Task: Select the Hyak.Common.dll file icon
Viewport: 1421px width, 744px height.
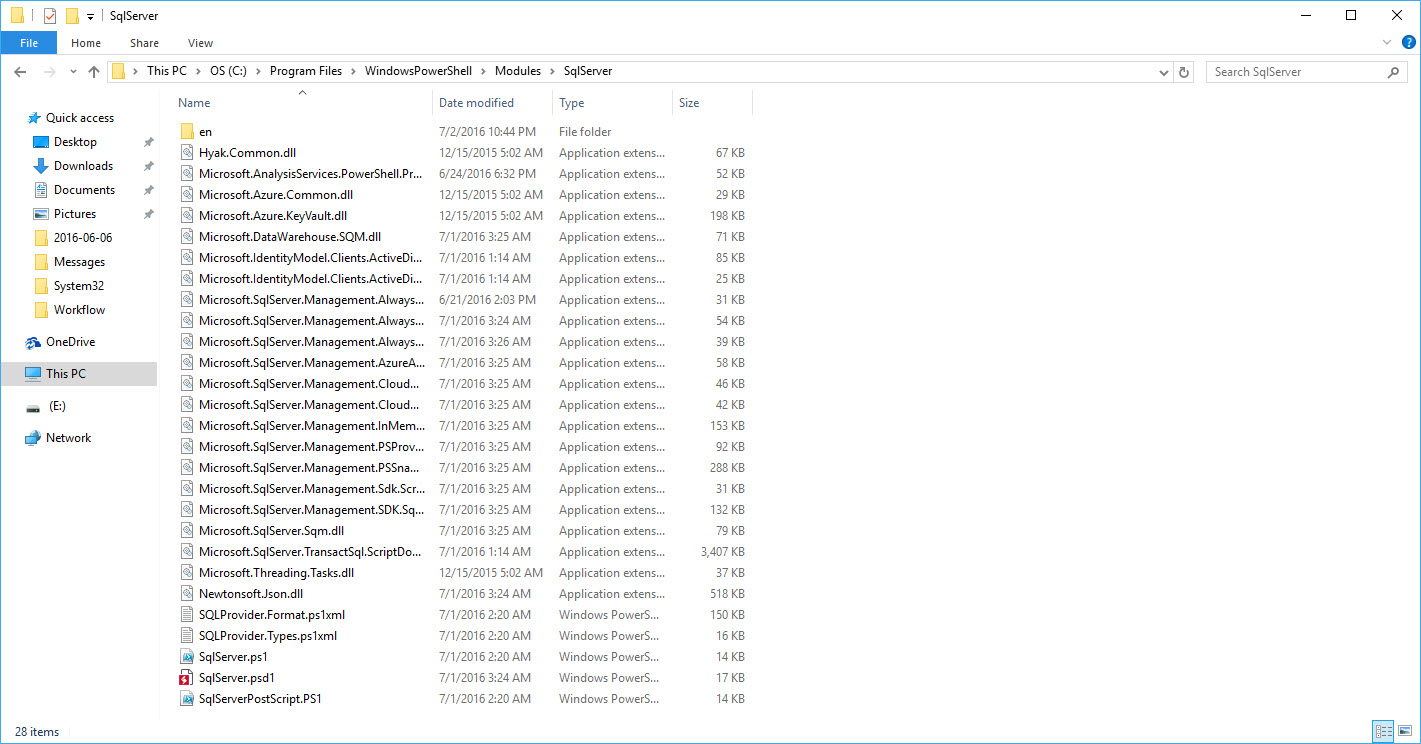Action: 187,153
